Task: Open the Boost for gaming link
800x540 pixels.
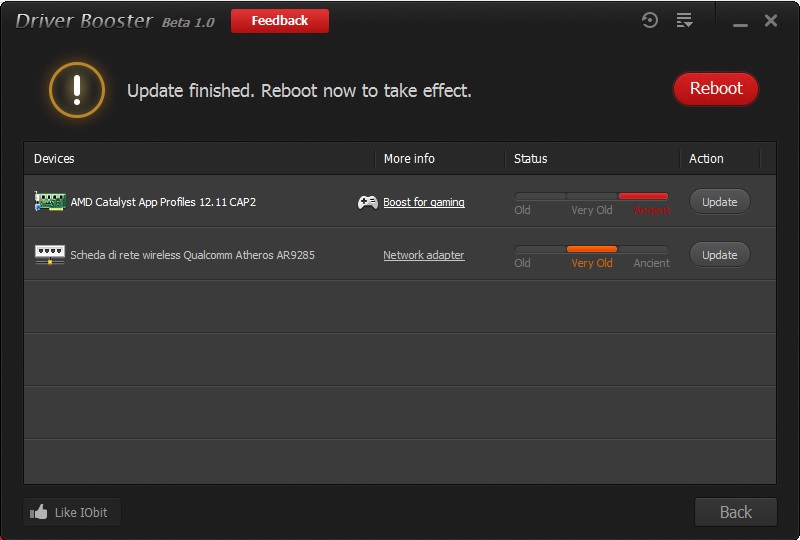Action: point(424,202)
